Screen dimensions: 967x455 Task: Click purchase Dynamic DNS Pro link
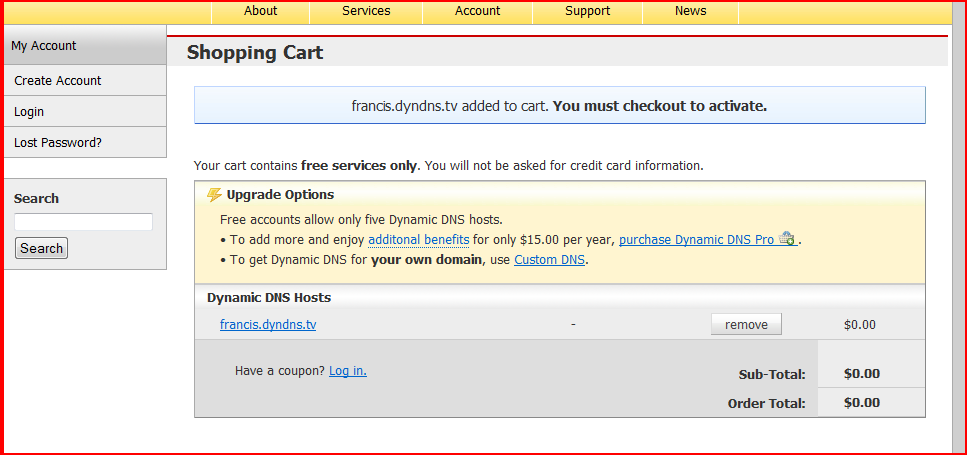696,240
